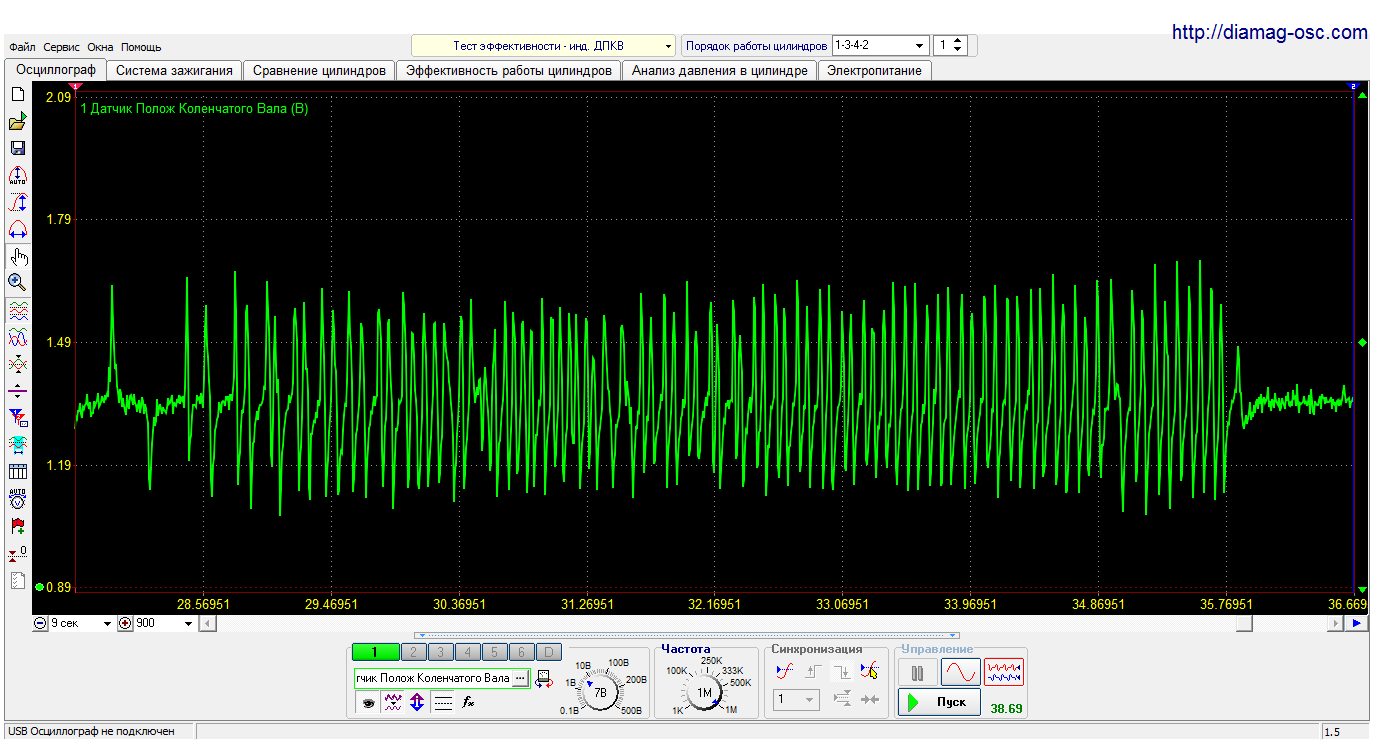Viewport: 1382px width, 744px height.
Task: Click the blue-purple vertical arrows icon
Action: (417, 702)
